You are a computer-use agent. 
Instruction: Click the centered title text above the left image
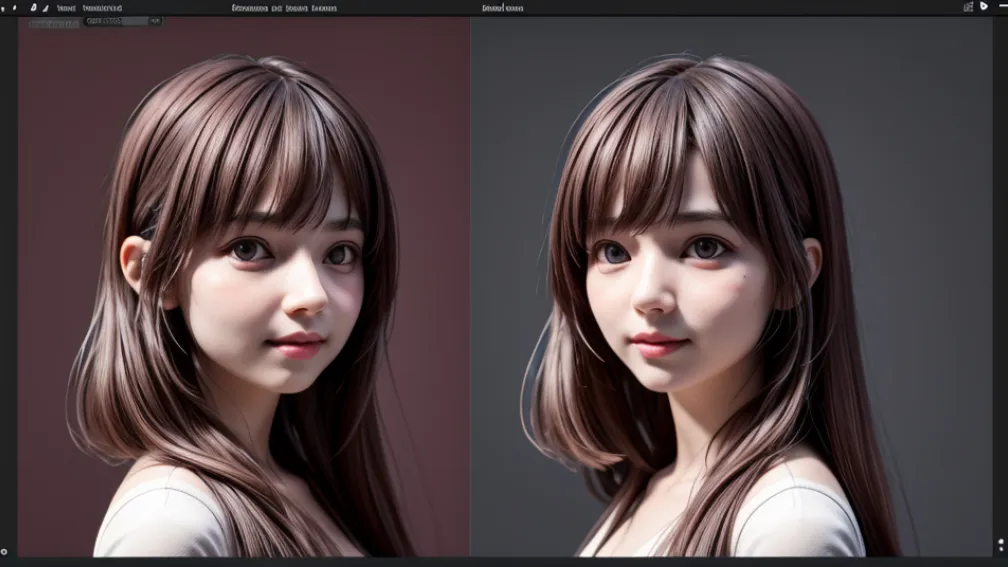point(284,7)
